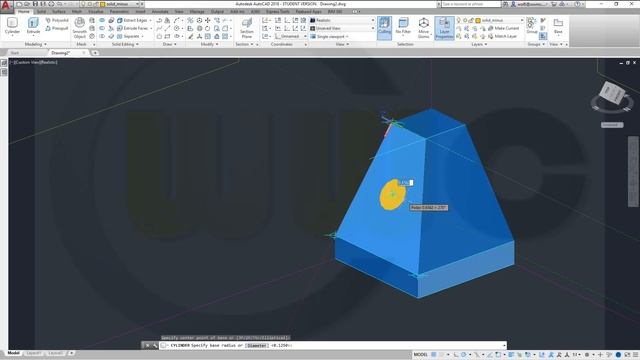Image resolution: width=640 pixels, height=360 pixels.
Task: Expand the Modify panel
Action: pyautogui.click(x=209, y=44)
